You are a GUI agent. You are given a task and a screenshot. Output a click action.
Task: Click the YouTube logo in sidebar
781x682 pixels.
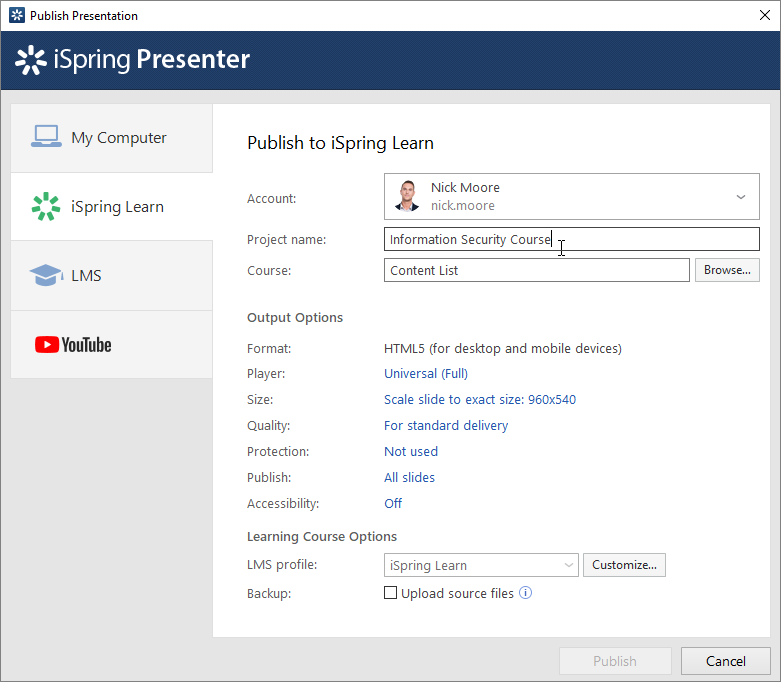pyautogui.click(x=73, y=345)
